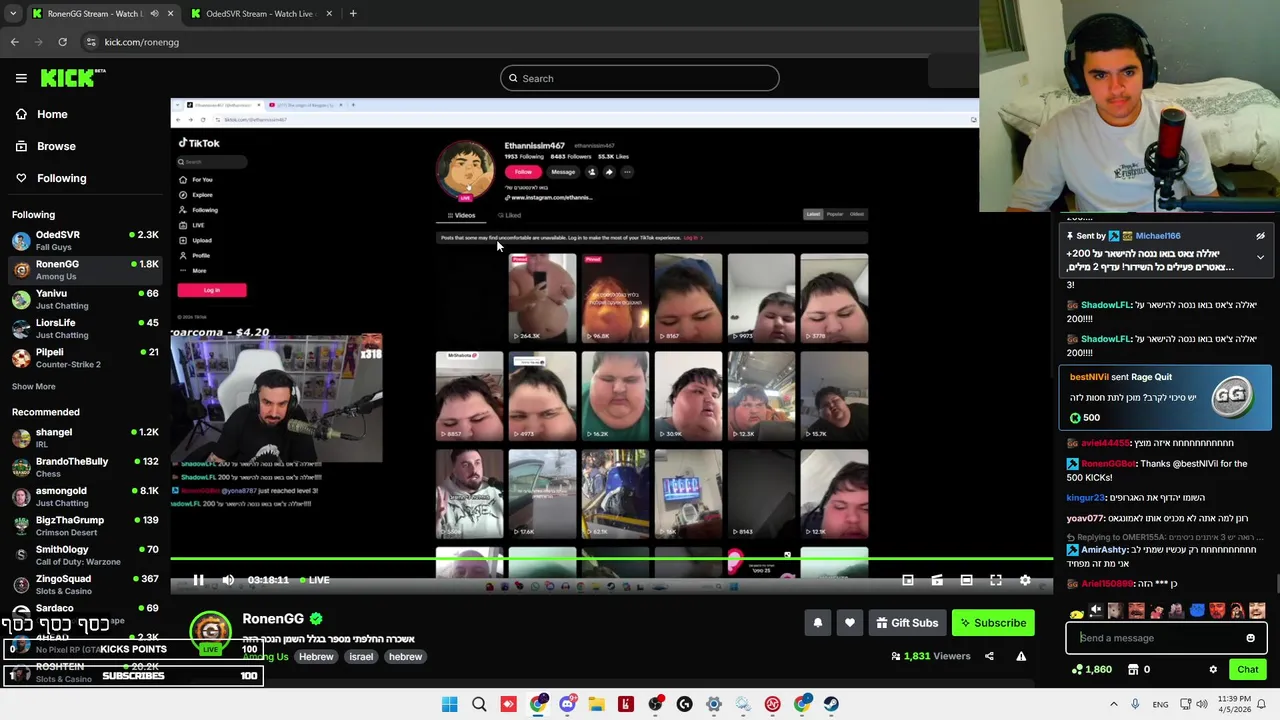
Task: Click the Among Us category link
Action: 265,656
